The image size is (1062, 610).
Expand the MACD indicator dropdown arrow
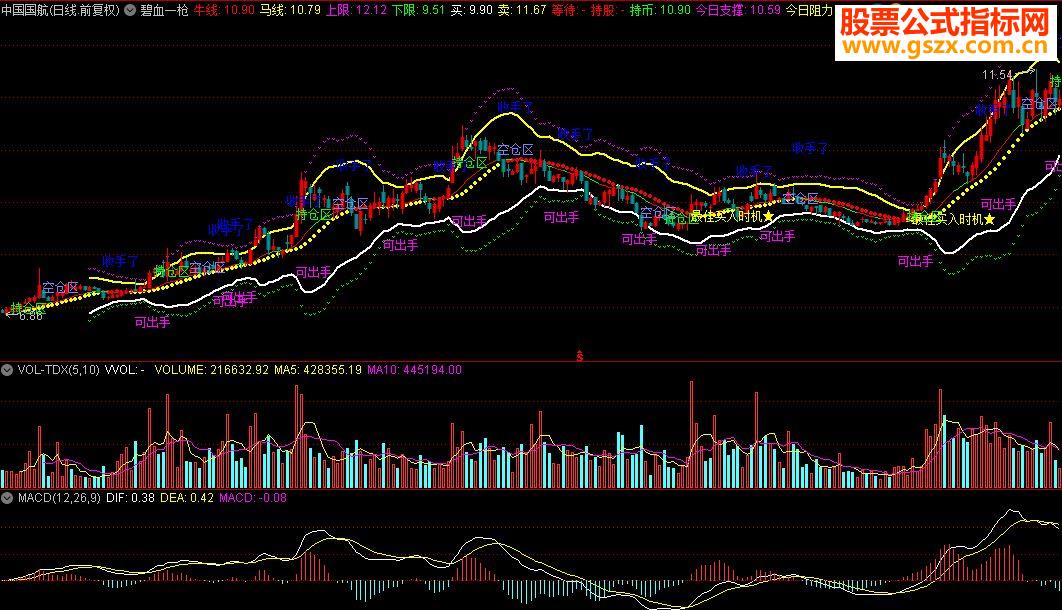[7, 498]
